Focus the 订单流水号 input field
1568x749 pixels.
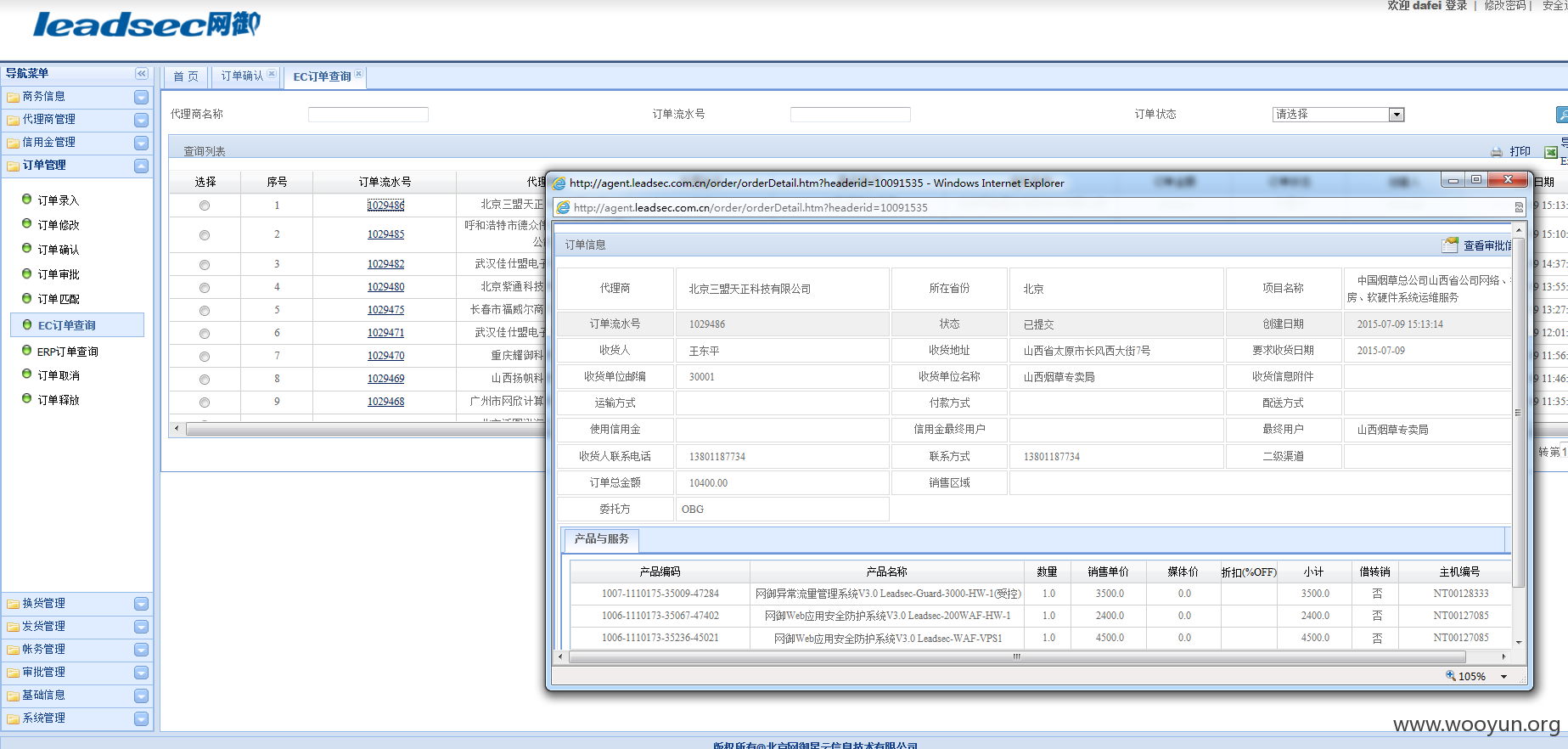pyautogui.click(x=850, y=115)
